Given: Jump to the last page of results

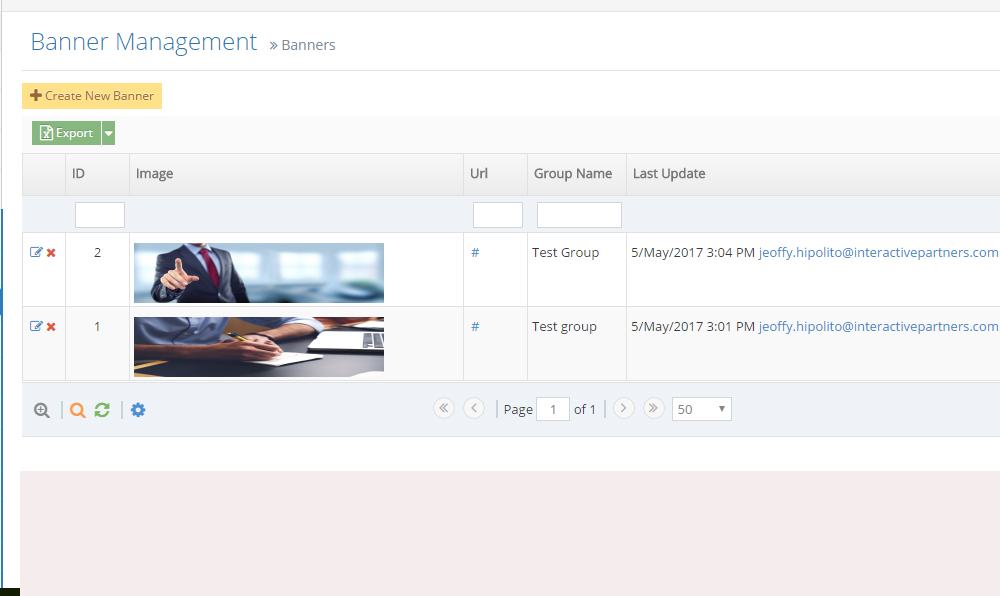Looking at the screenshot, I should [x=654, y=408].
